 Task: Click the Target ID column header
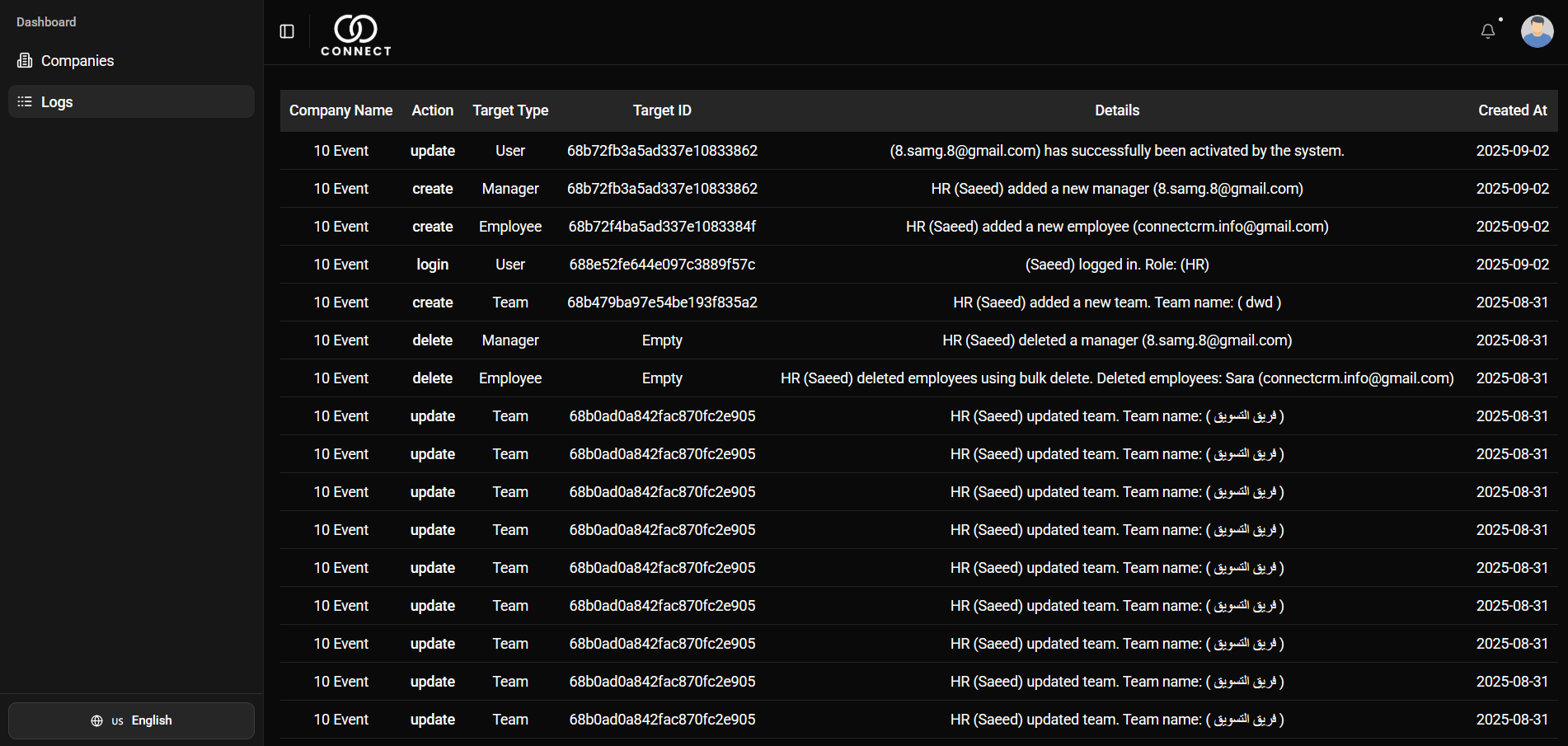coord(662,110)
